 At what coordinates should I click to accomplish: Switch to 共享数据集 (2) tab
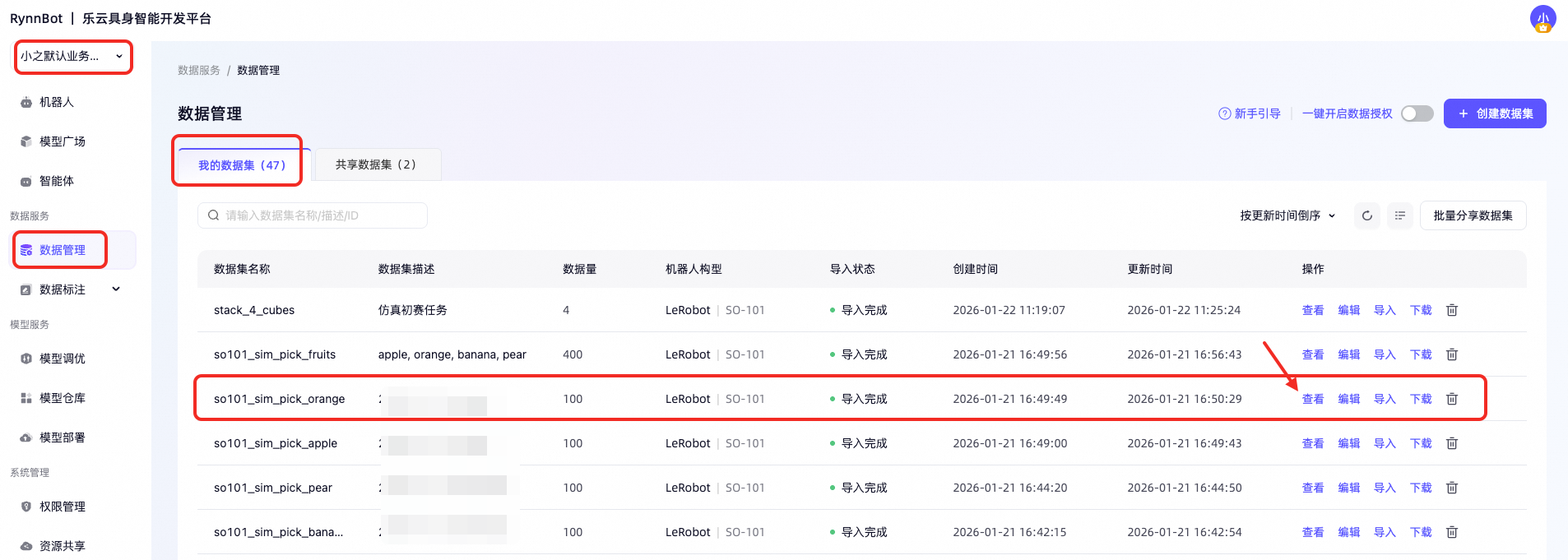point(378,164)
